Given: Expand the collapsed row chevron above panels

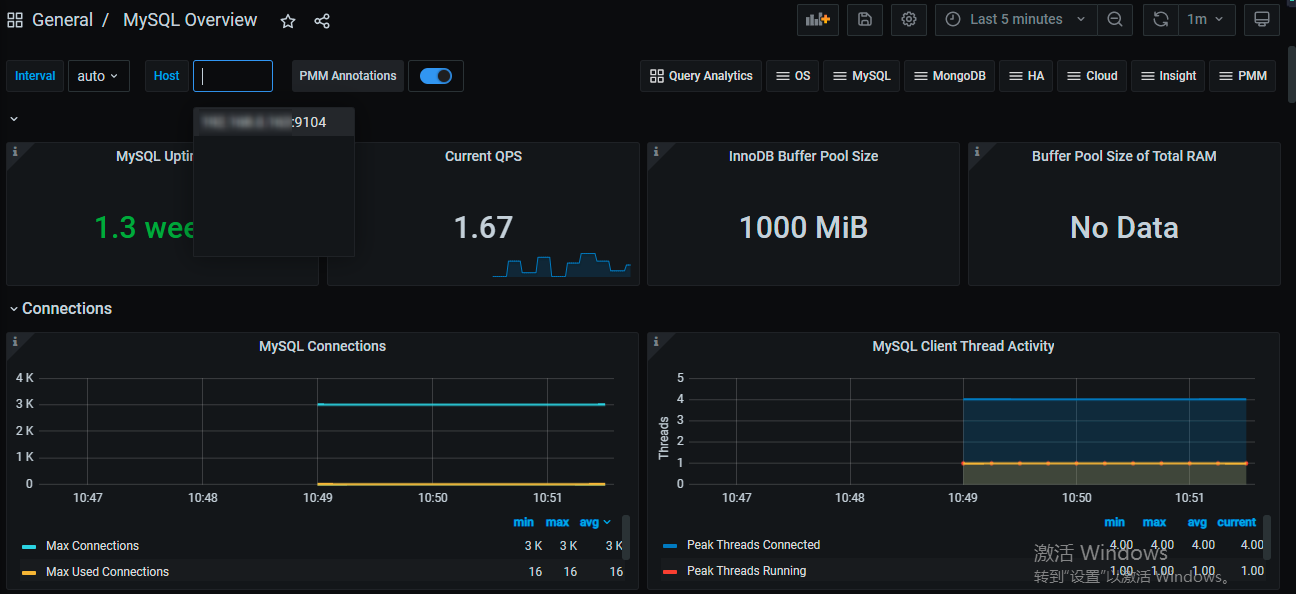Looking at the screenshot, I should coord(14,119).
